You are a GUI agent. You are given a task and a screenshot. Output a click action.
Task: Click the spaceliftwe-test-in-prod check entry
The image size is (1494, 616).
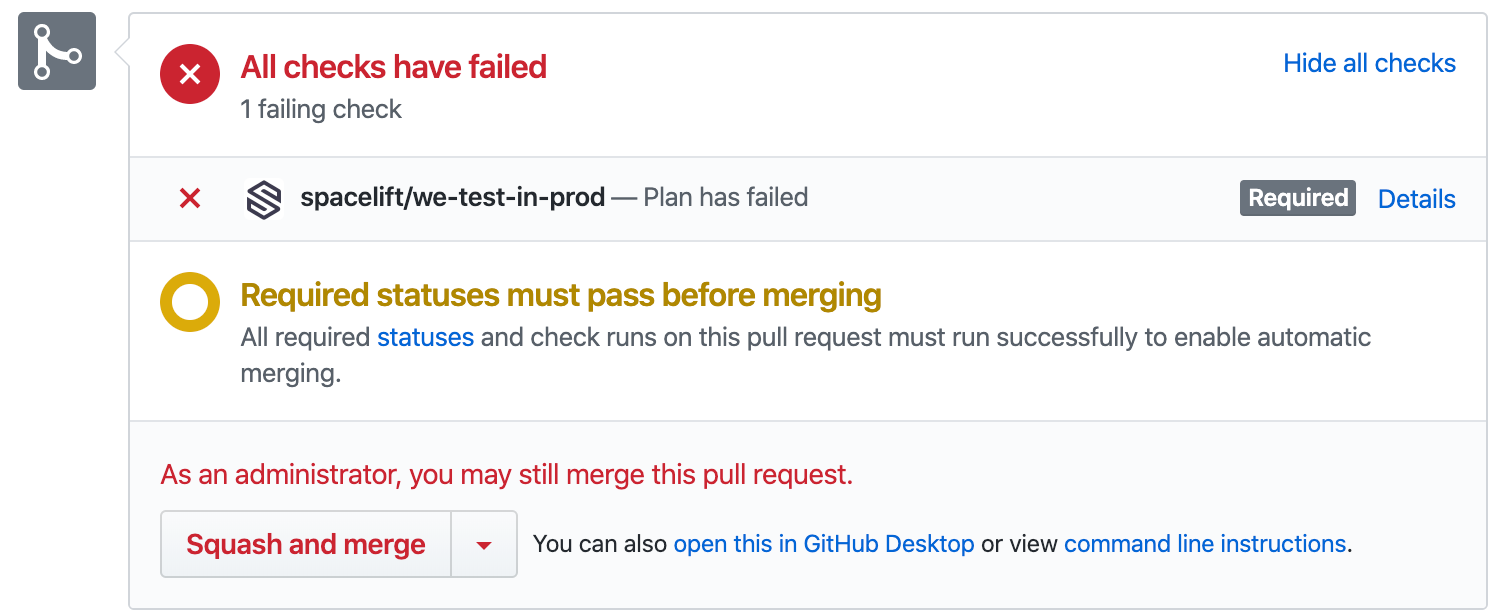(452, 197)
